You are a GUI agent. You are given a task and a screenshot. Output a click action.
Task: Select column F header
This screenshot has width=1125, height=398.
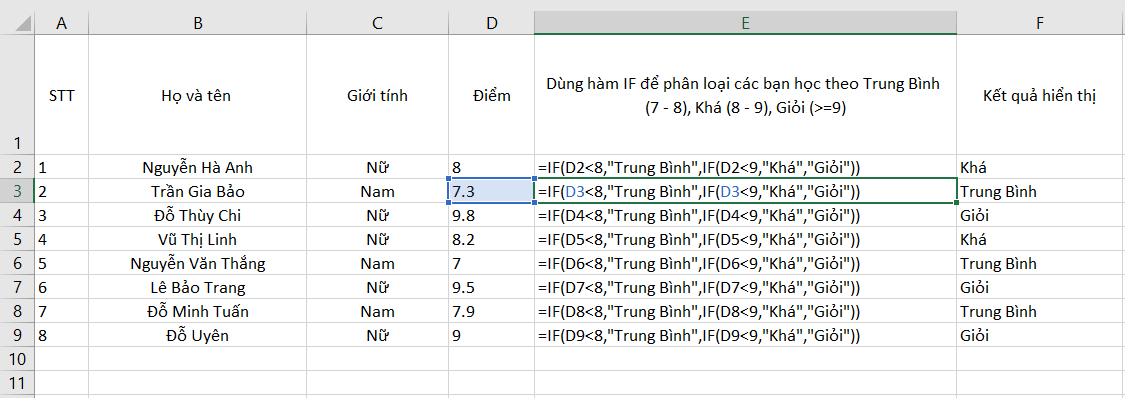pos(1040,23)
